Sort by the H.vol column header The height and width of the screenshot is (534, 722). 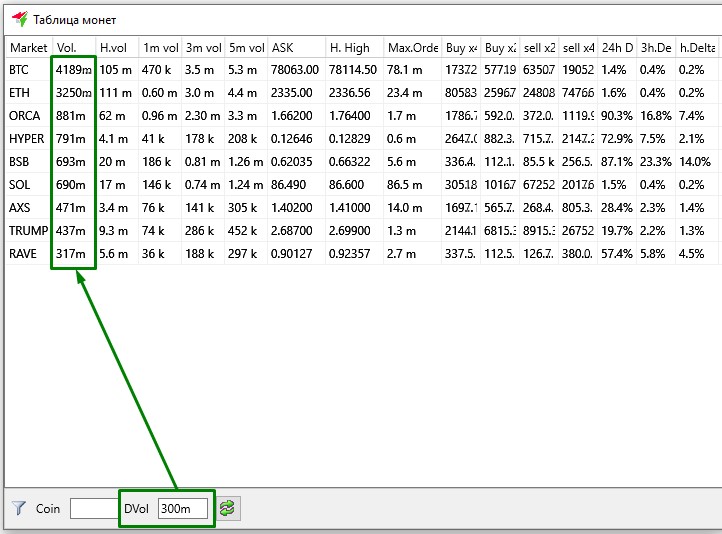click(x=116, y=47)
